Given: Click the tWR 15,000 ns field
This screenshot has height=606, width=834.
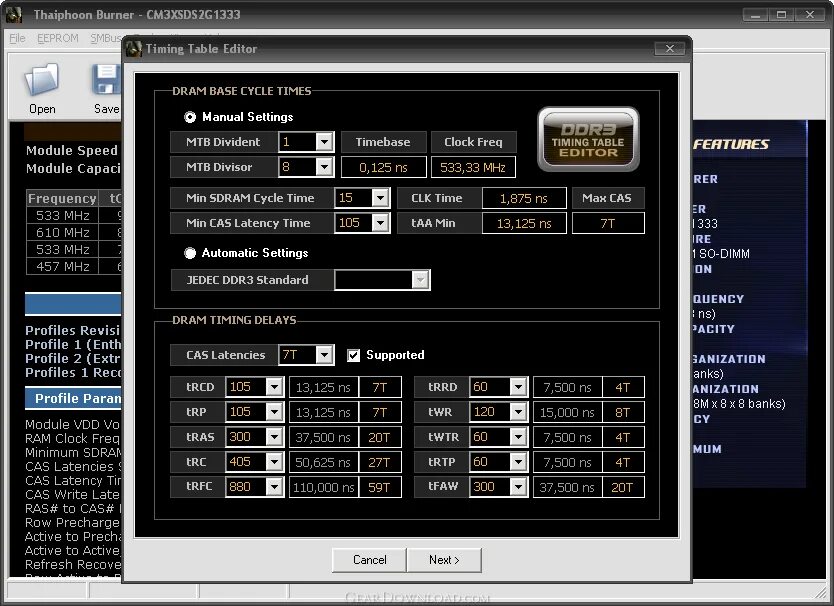Looking at the screenshot, I should (x=568, y=412).
